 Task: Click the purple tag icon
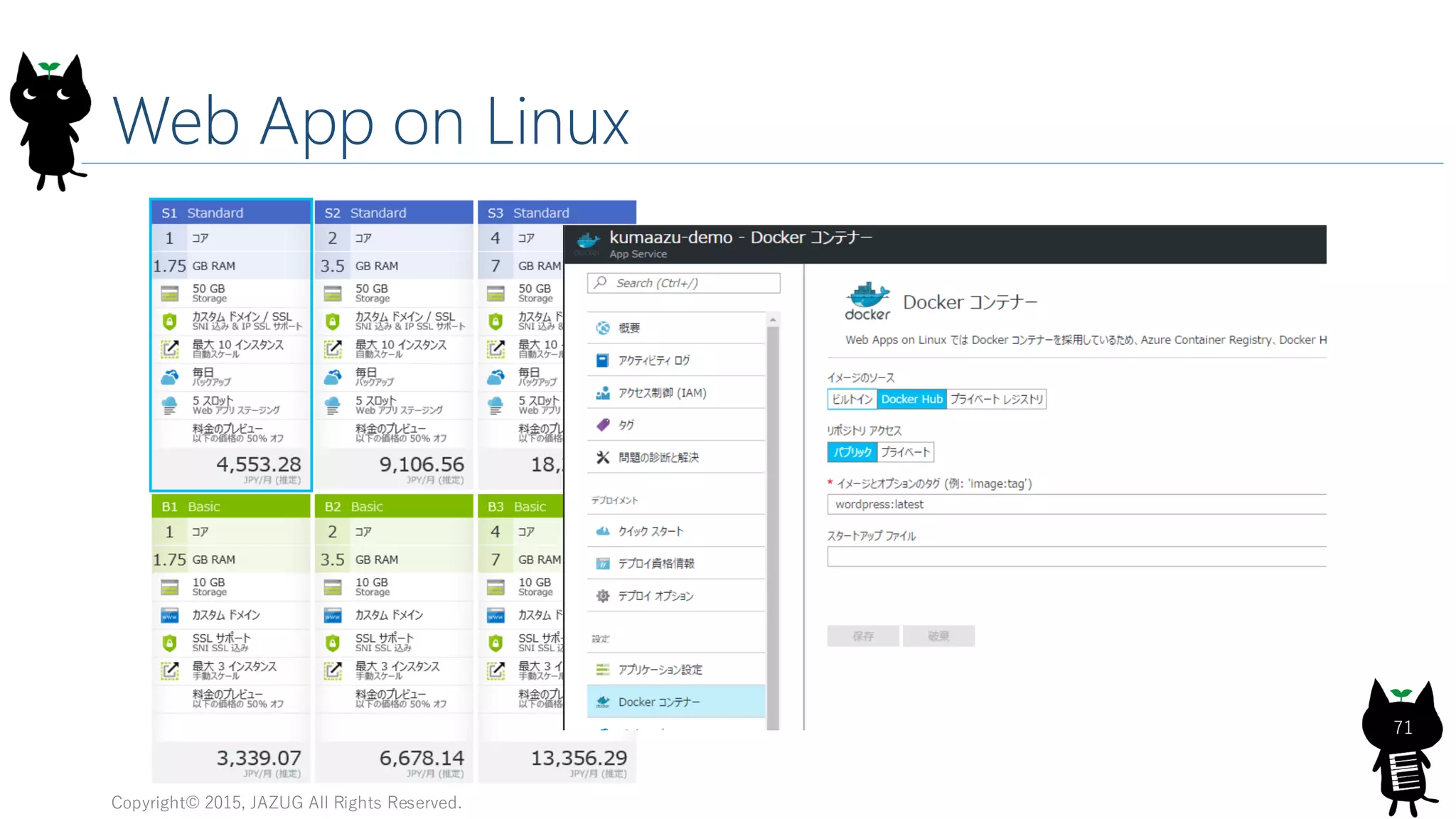click(603, 425)
